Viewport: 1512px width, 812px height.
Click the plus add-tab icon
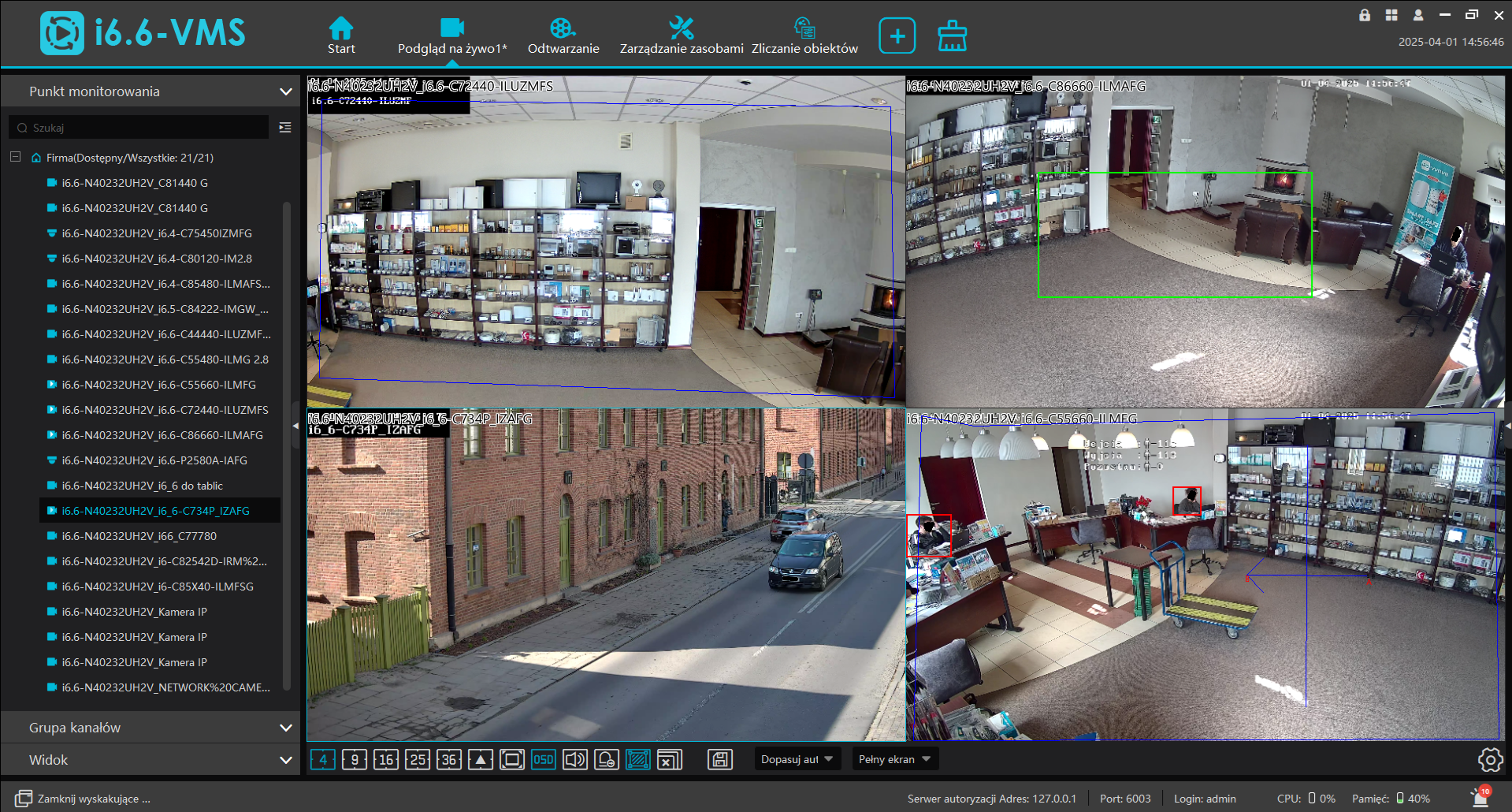click(897, 36)
